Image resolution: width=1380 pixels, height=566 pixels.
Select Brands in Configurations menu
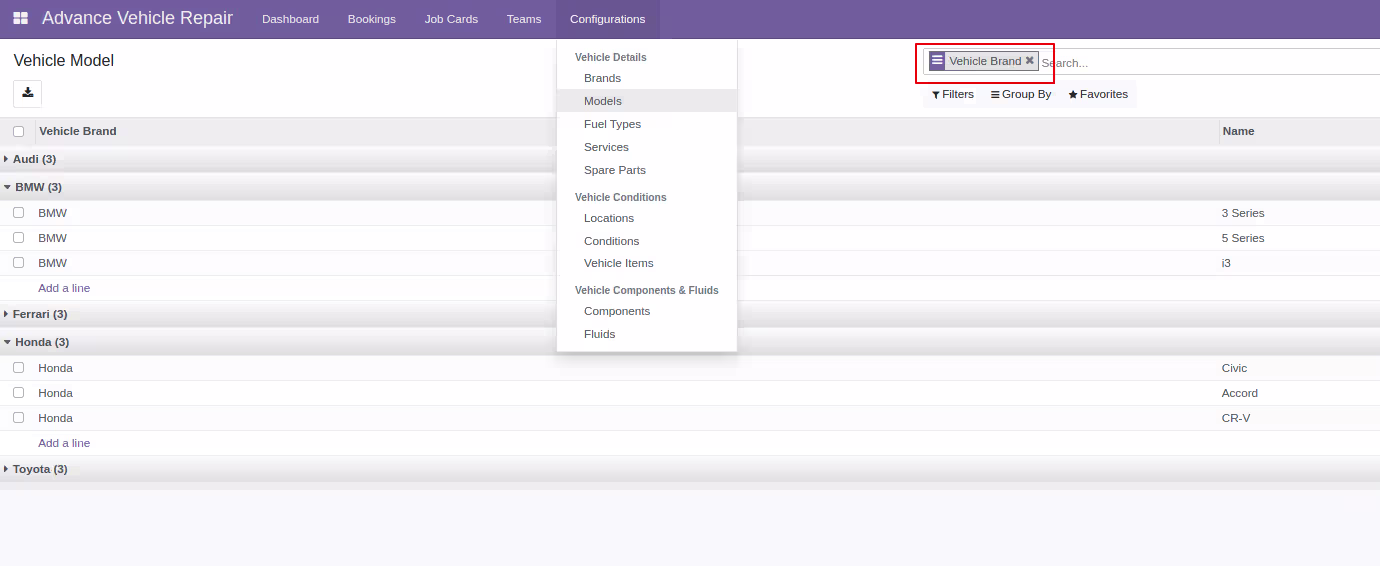point(647,78)
